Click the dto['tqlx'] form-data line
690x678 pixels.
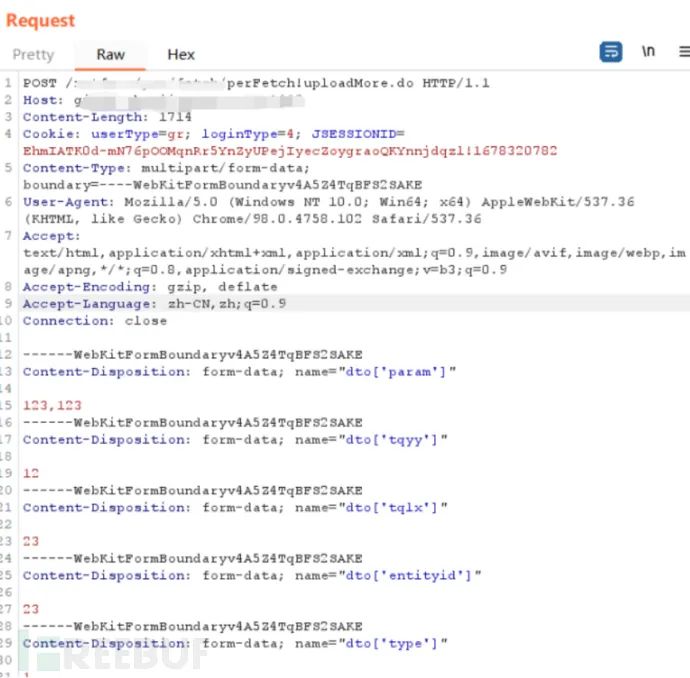tap(235, 507)
